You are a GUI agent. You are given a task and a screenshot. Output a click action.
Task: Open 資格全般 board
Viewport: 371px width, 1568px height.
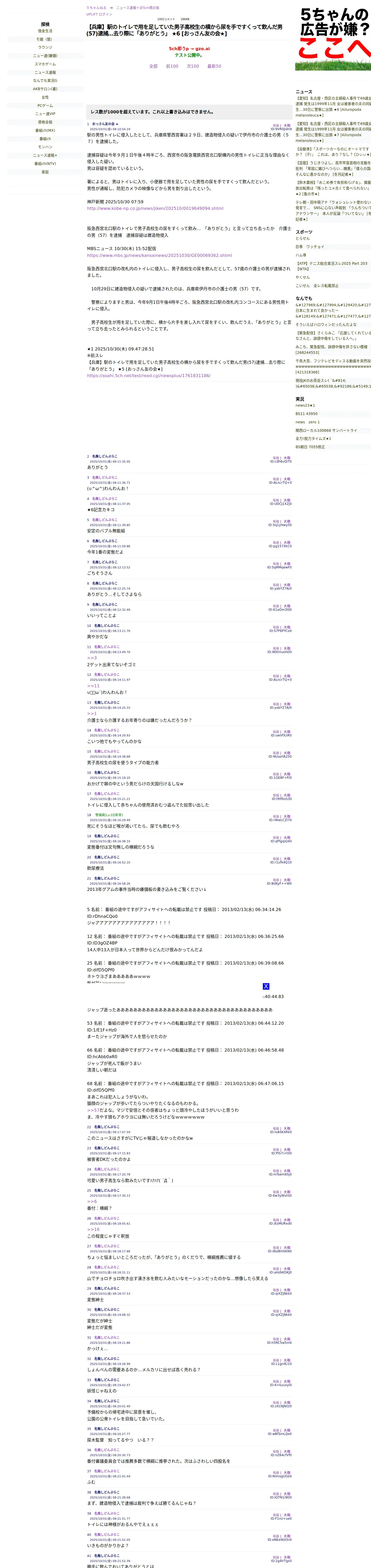pos(45,122)
